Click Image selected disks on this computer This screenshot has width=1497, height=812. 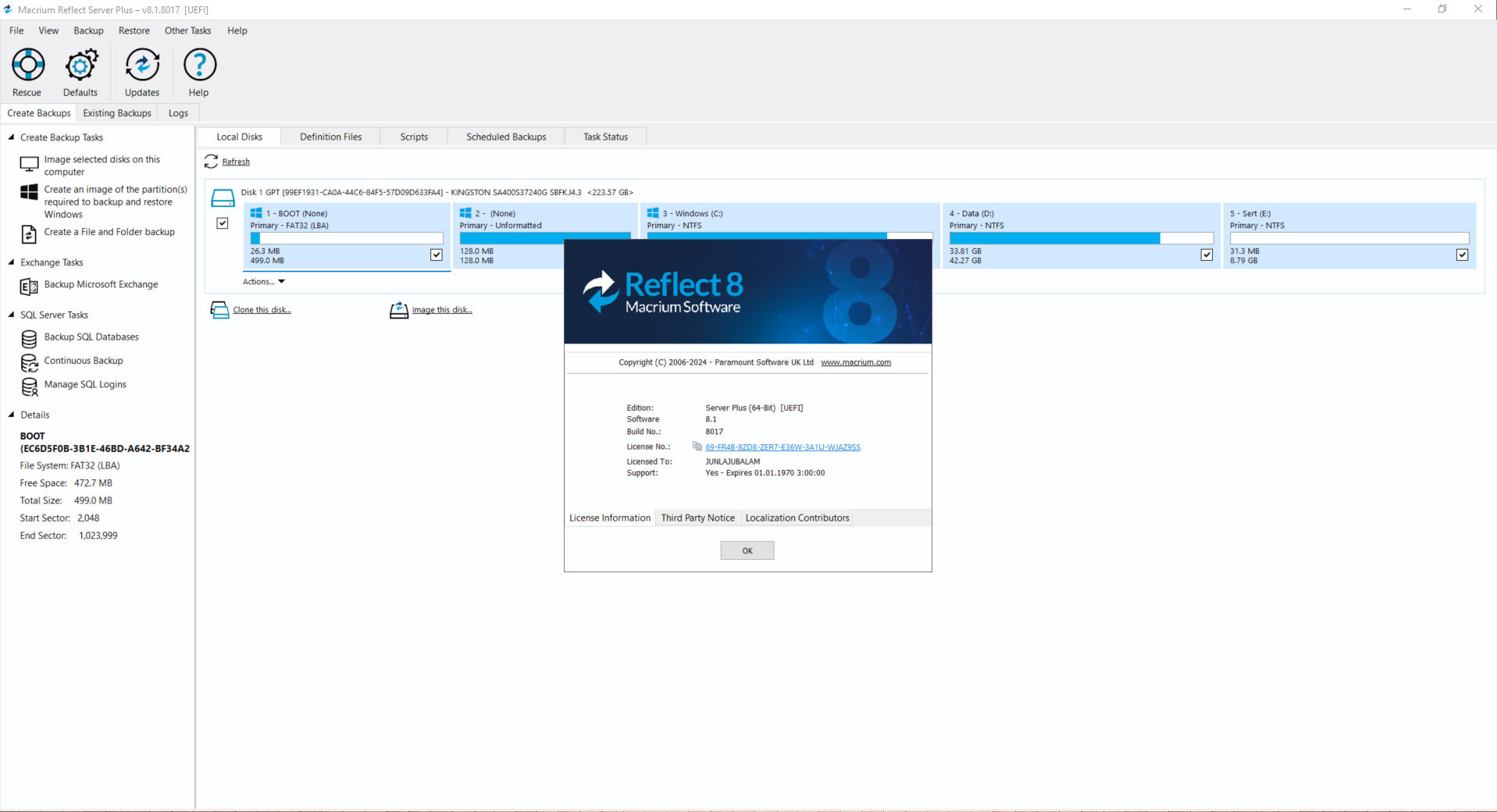102,166
